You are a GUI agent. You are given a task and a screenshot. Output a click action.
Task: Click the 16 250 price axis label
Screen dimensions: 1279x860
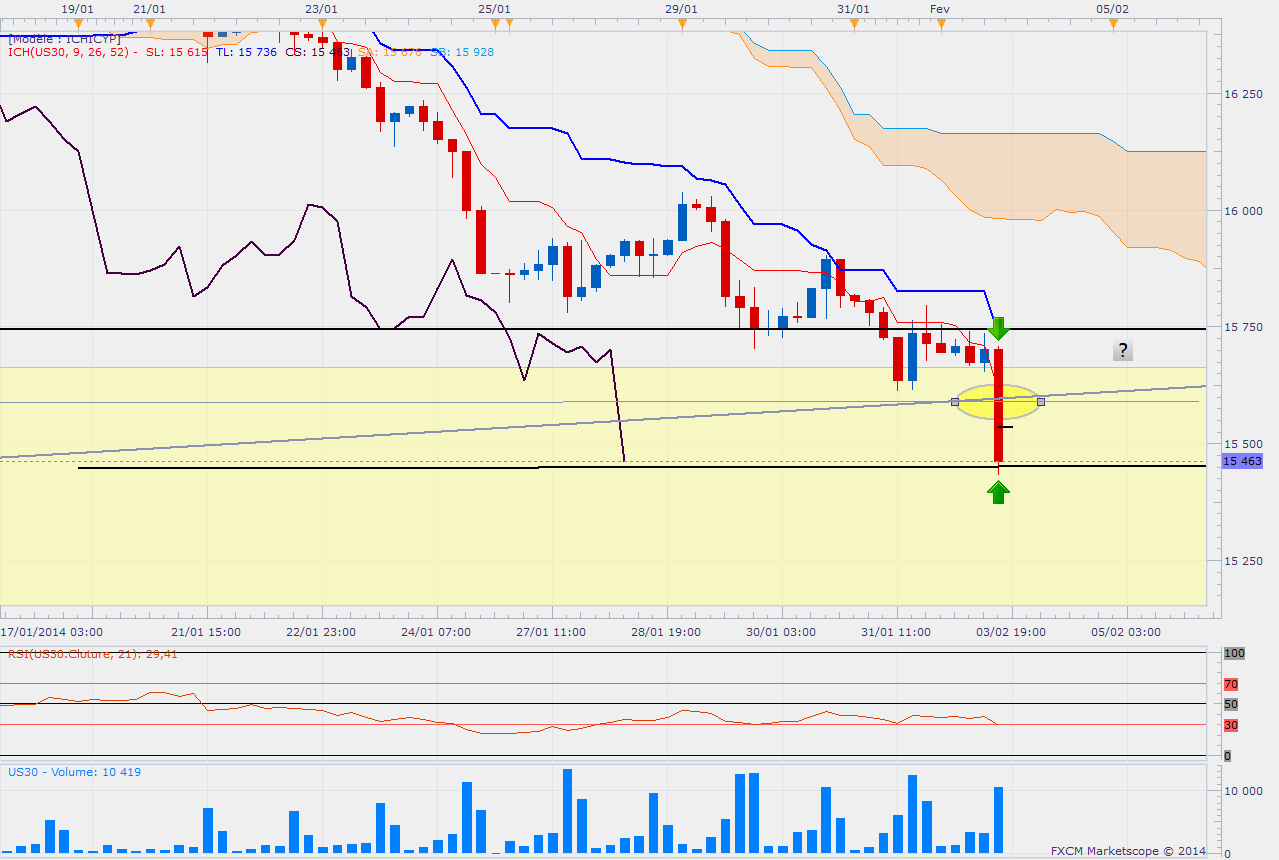[x=1243, y=94]
